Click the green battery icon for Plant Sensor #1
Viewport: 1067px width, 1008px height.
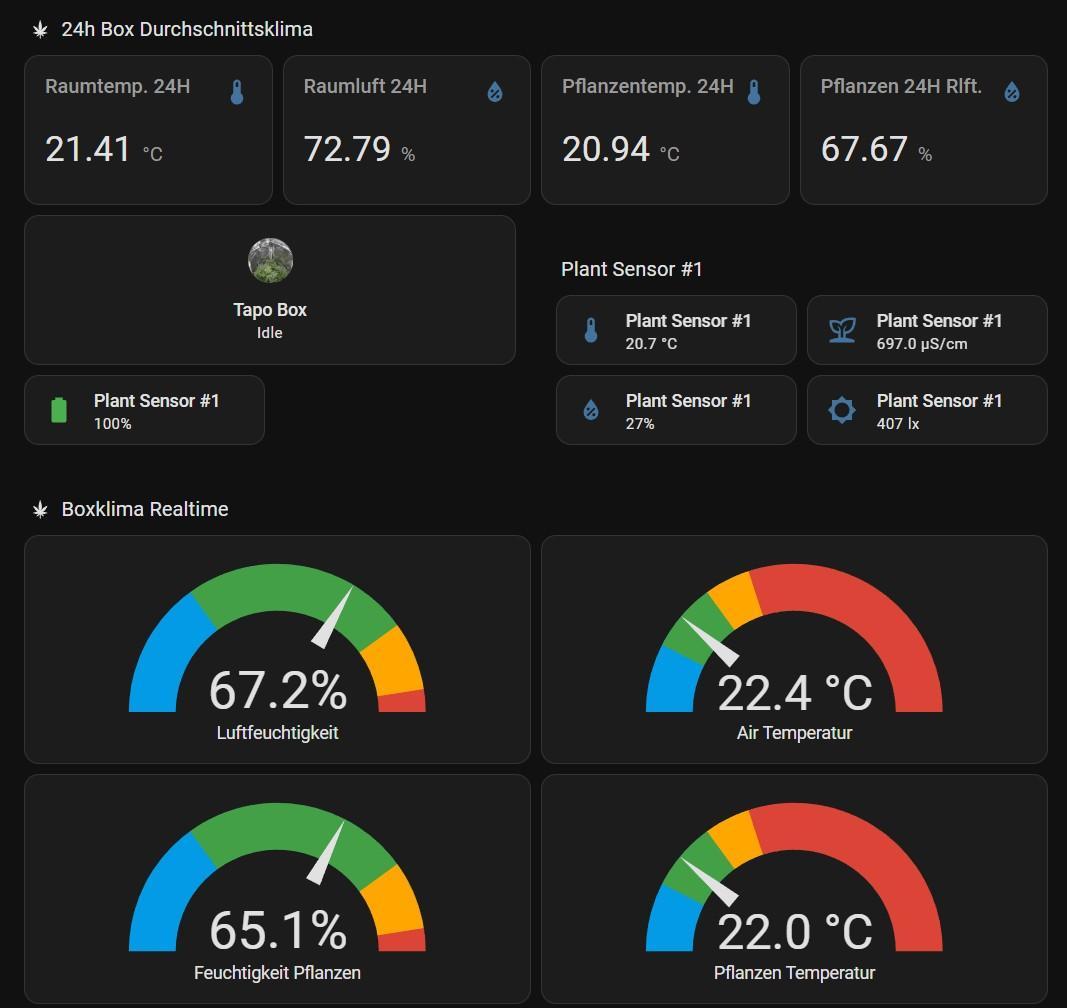59,410
